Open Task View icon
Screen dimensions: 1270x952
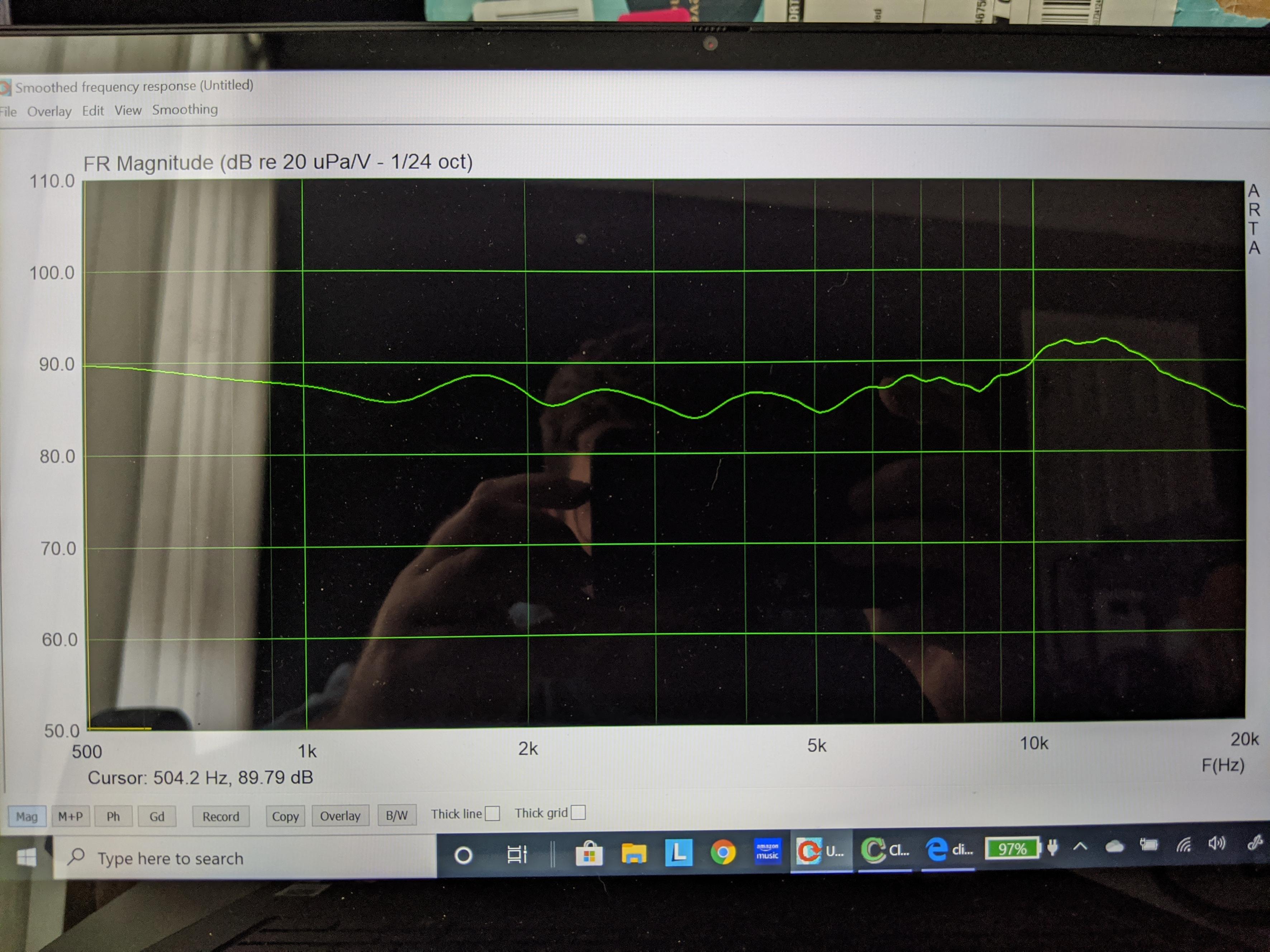[x=517, y=855]
